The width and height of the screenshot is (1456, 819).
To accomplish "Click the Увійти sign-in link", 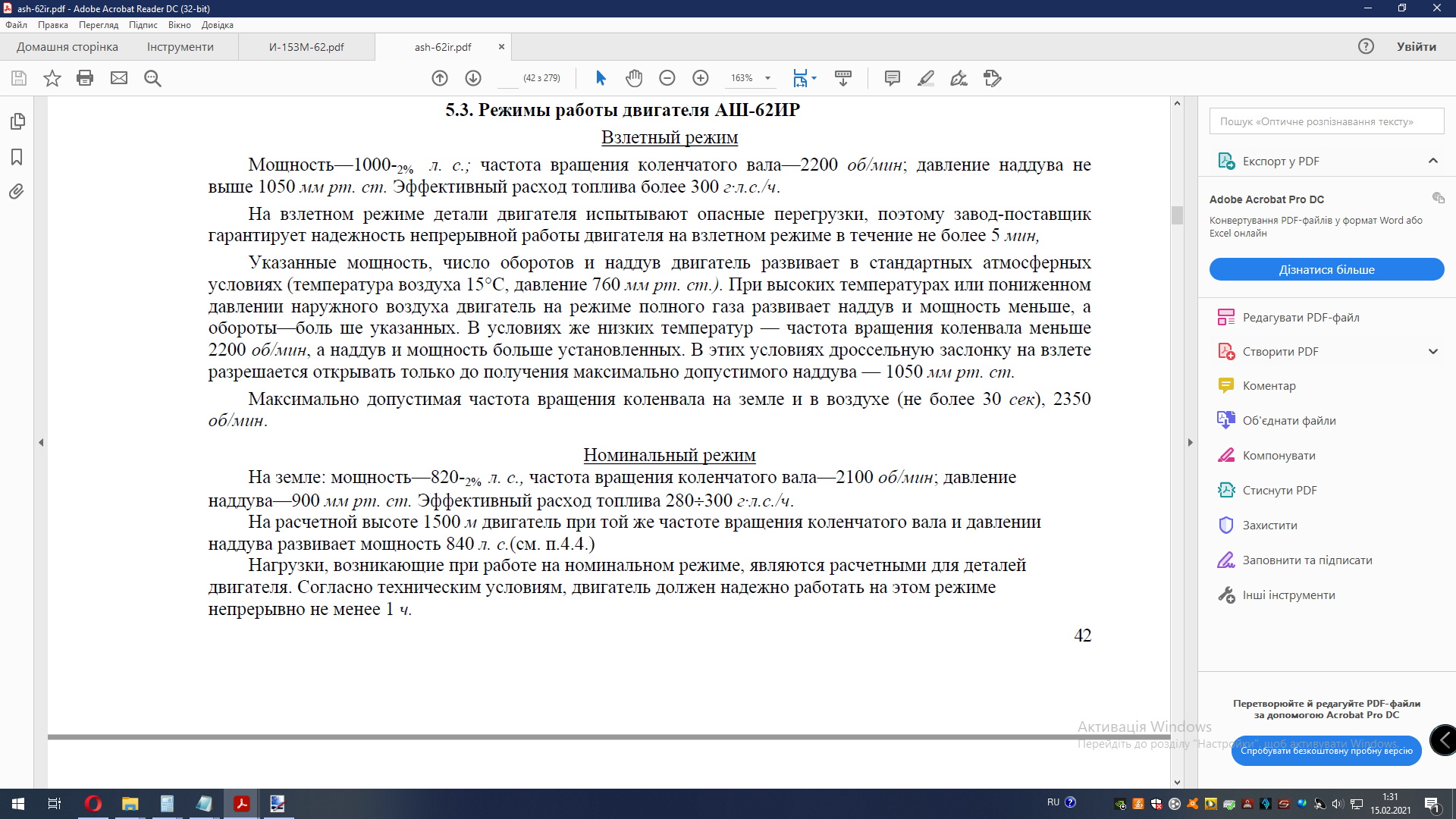I will tap(1416, 47).
